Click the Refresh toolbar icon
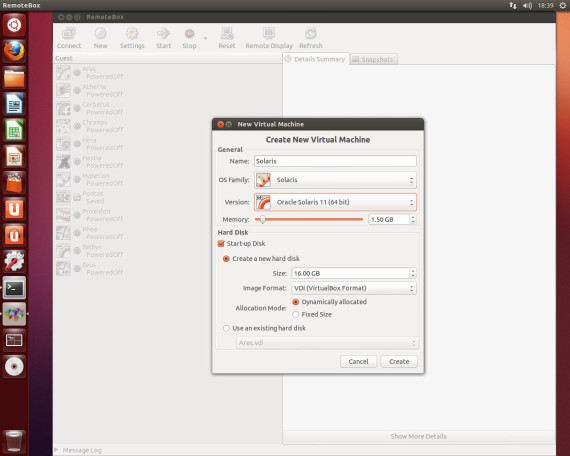570x456 pixels. 310,38
